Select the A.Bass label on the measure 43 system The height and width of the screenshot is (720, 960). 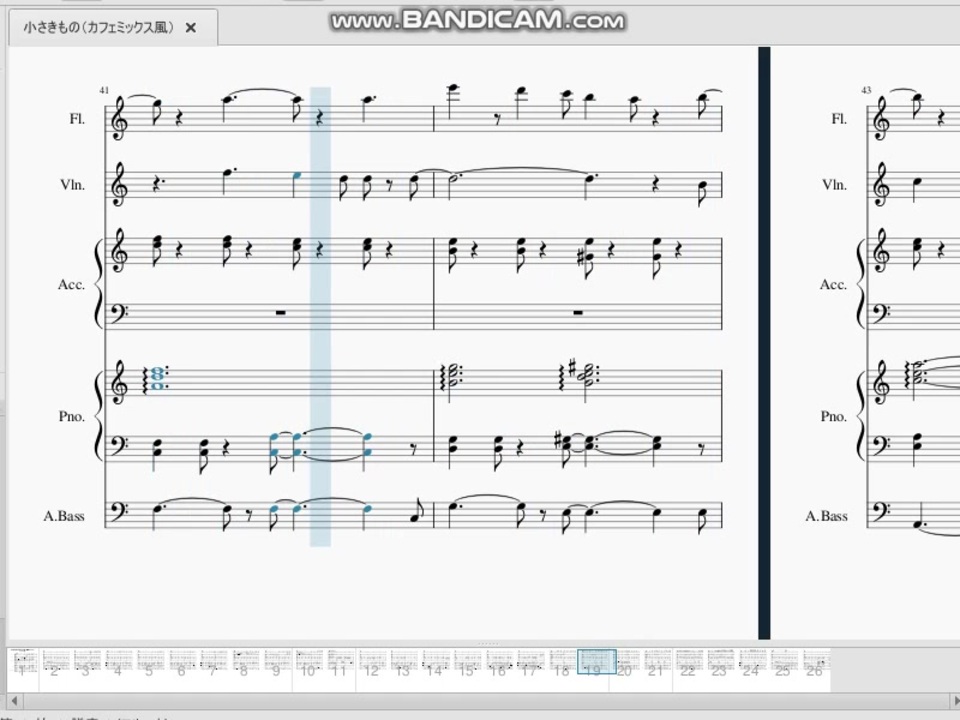[827, 516]
